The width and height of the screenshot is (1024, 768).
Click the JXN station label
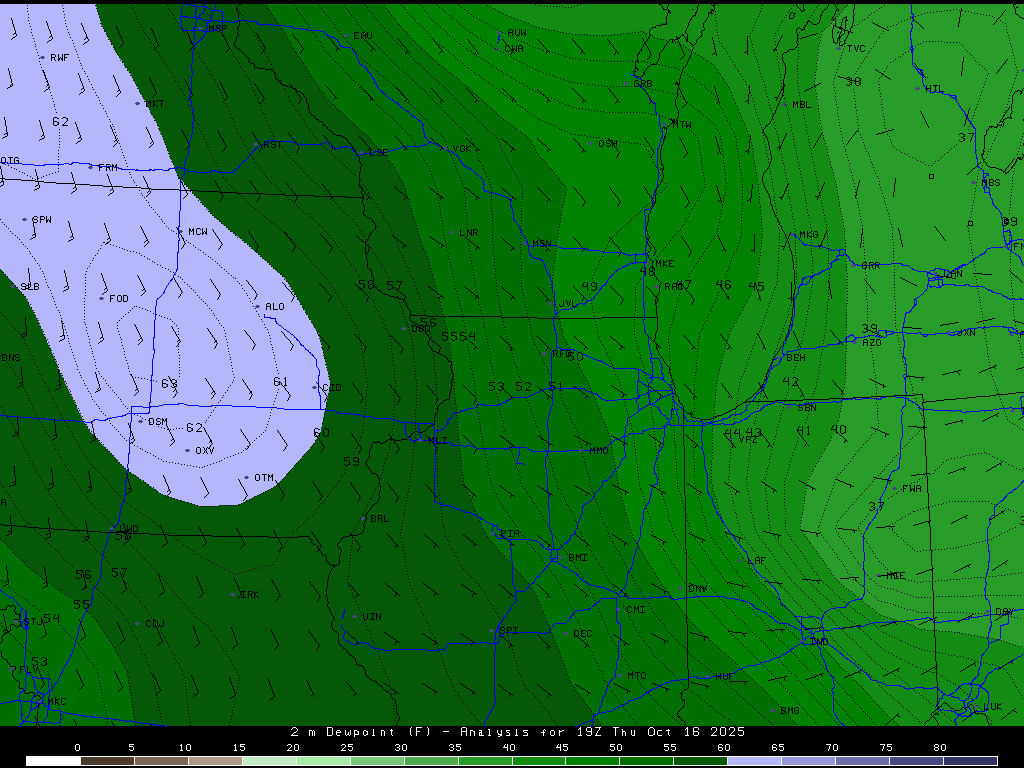click(x=966, y=333)
